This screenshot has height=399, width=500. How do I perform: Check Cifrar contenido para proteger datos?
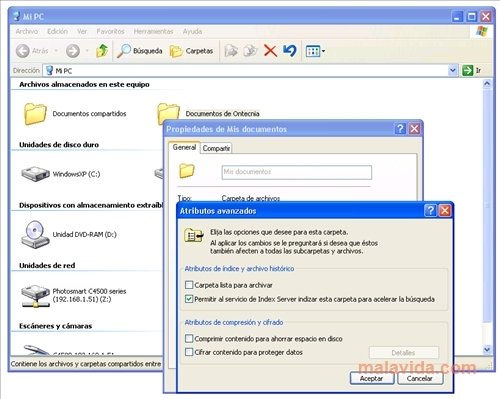click(x=189, y=352)
